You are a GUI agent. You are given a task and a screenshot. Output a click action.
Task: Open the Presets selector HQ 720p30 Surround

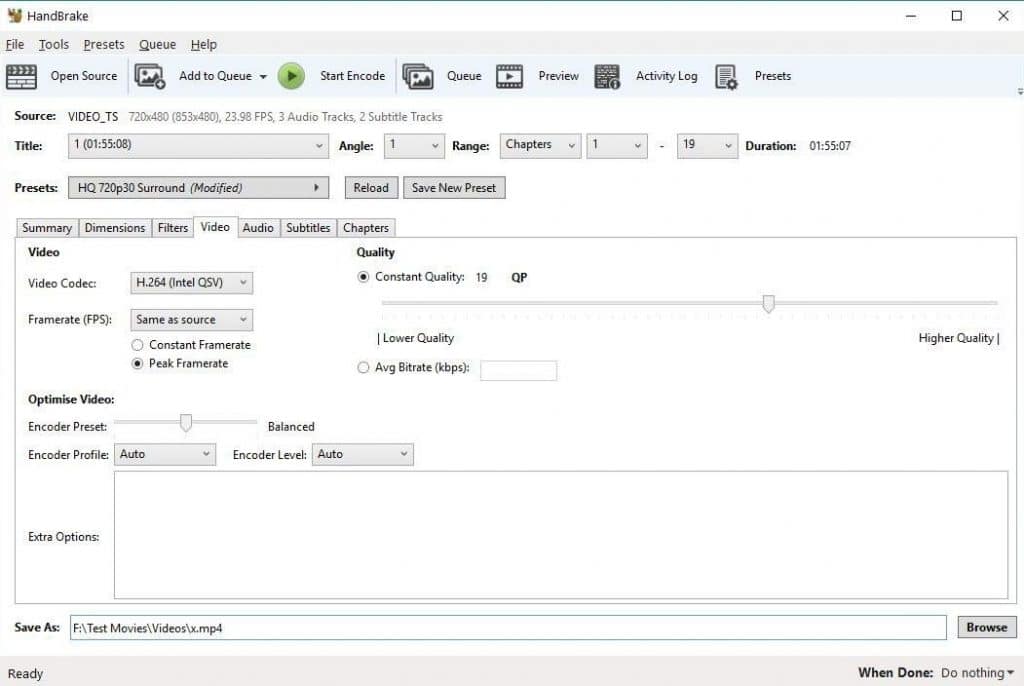click(199, 188)
